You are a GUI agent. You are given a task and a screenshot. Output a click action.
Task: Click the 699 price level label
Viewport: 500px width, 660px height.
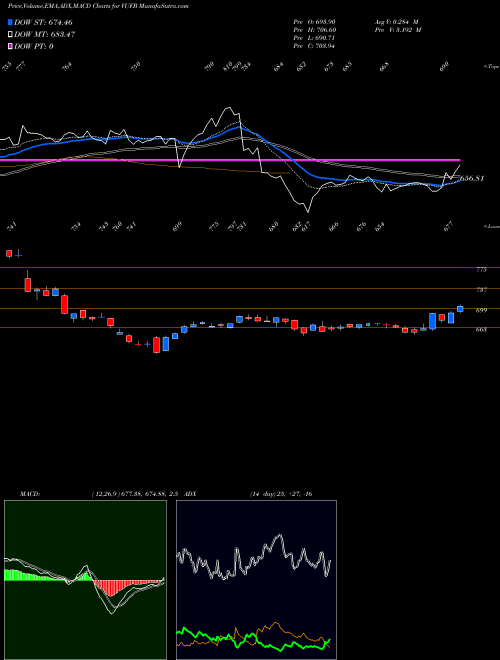coord(481,310)
